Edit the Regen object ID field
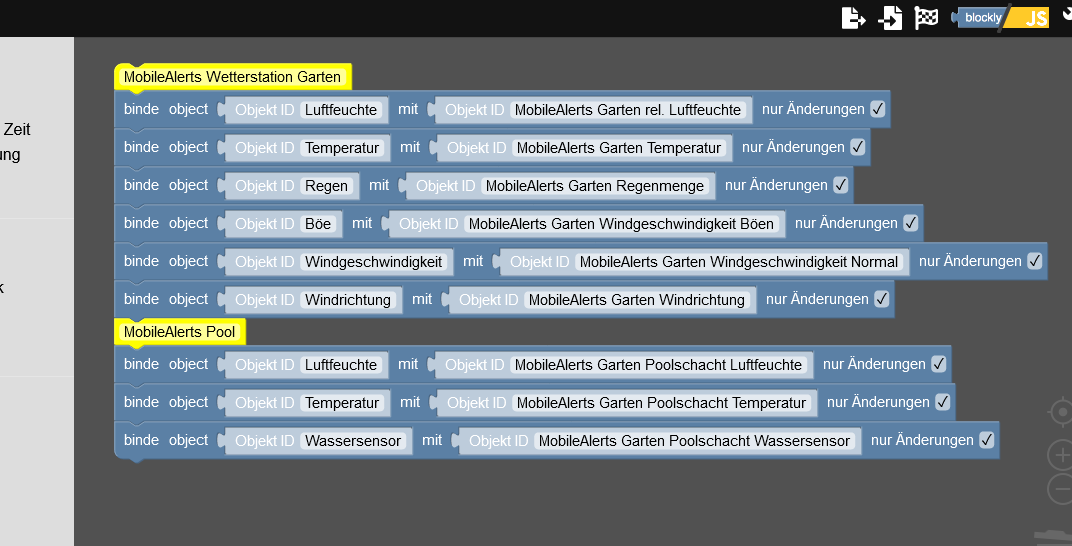This screenshot has width=1072, height=546. pyautogui.click(x=326, y=186)
